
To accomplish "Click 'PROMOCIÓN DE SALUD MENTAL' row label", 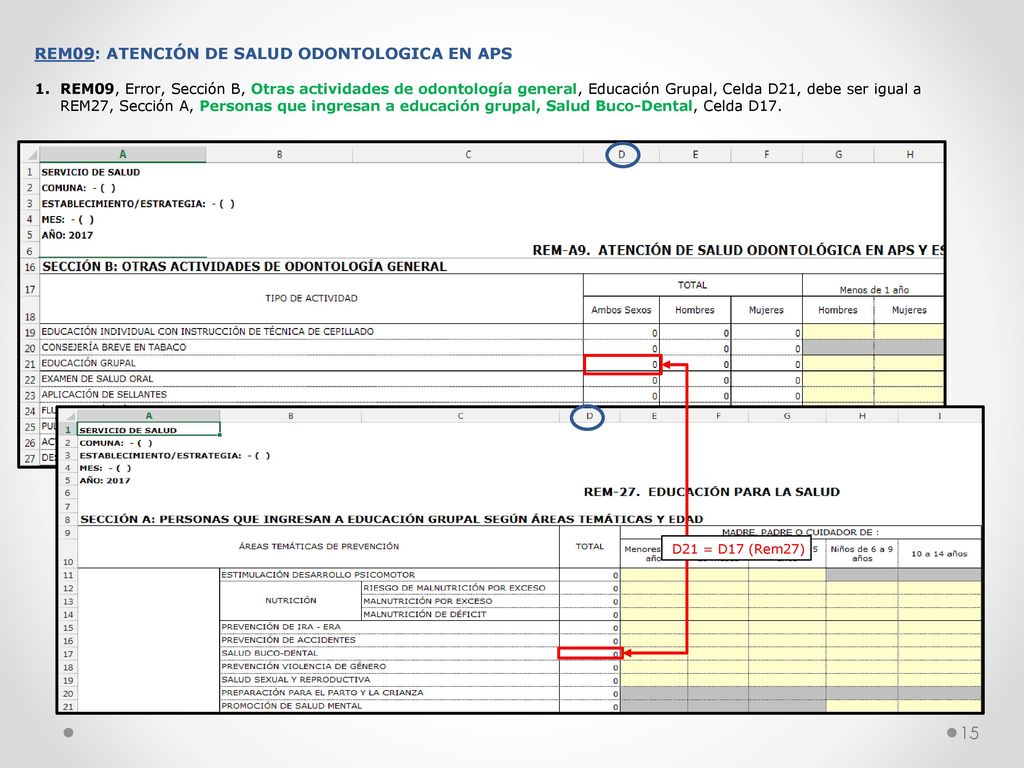I will coord(291,706).
